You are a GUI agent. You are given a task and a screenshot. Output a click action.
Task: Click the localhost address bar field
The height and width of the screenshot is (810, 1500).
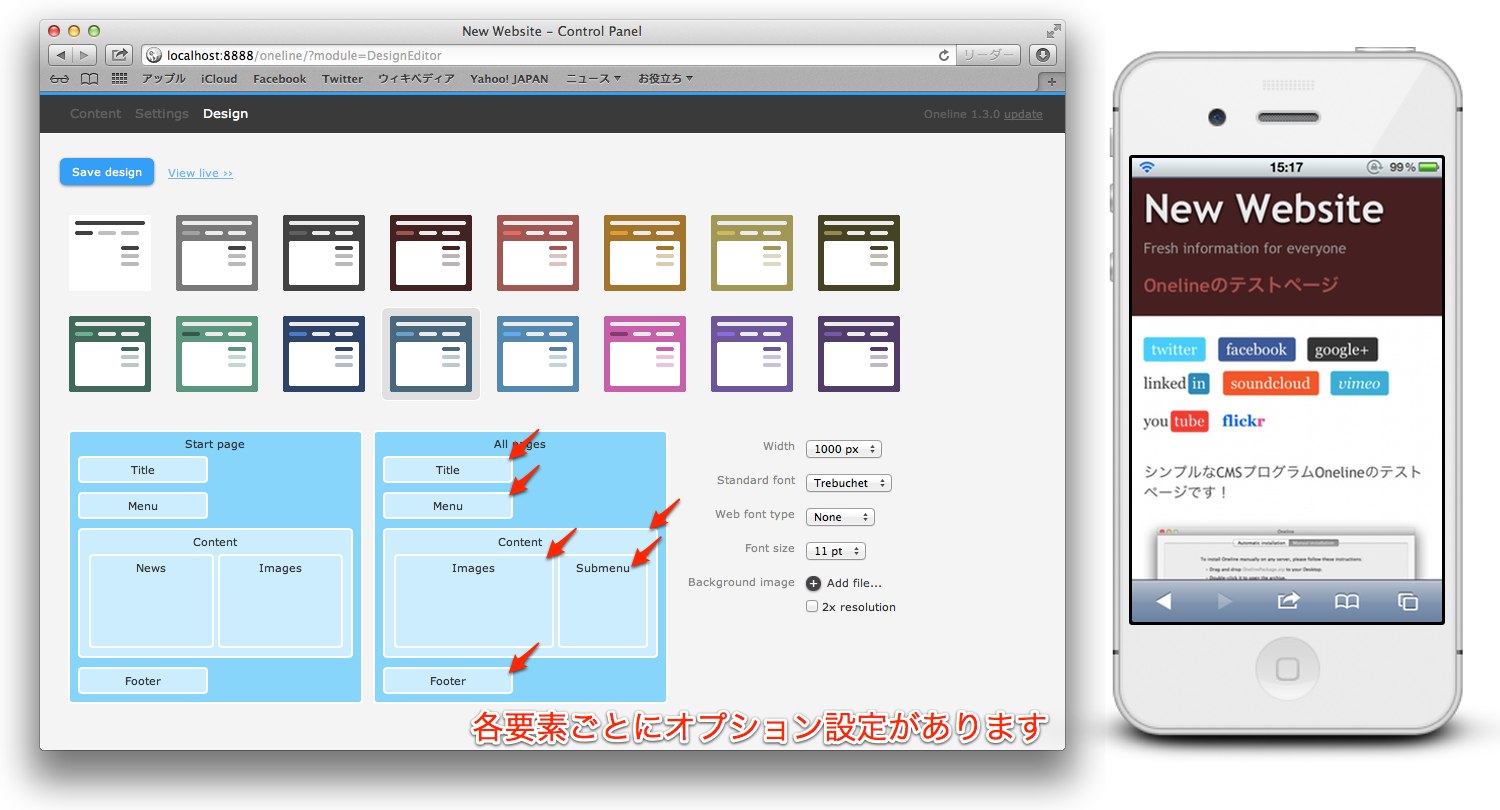[x=548, y=56]
